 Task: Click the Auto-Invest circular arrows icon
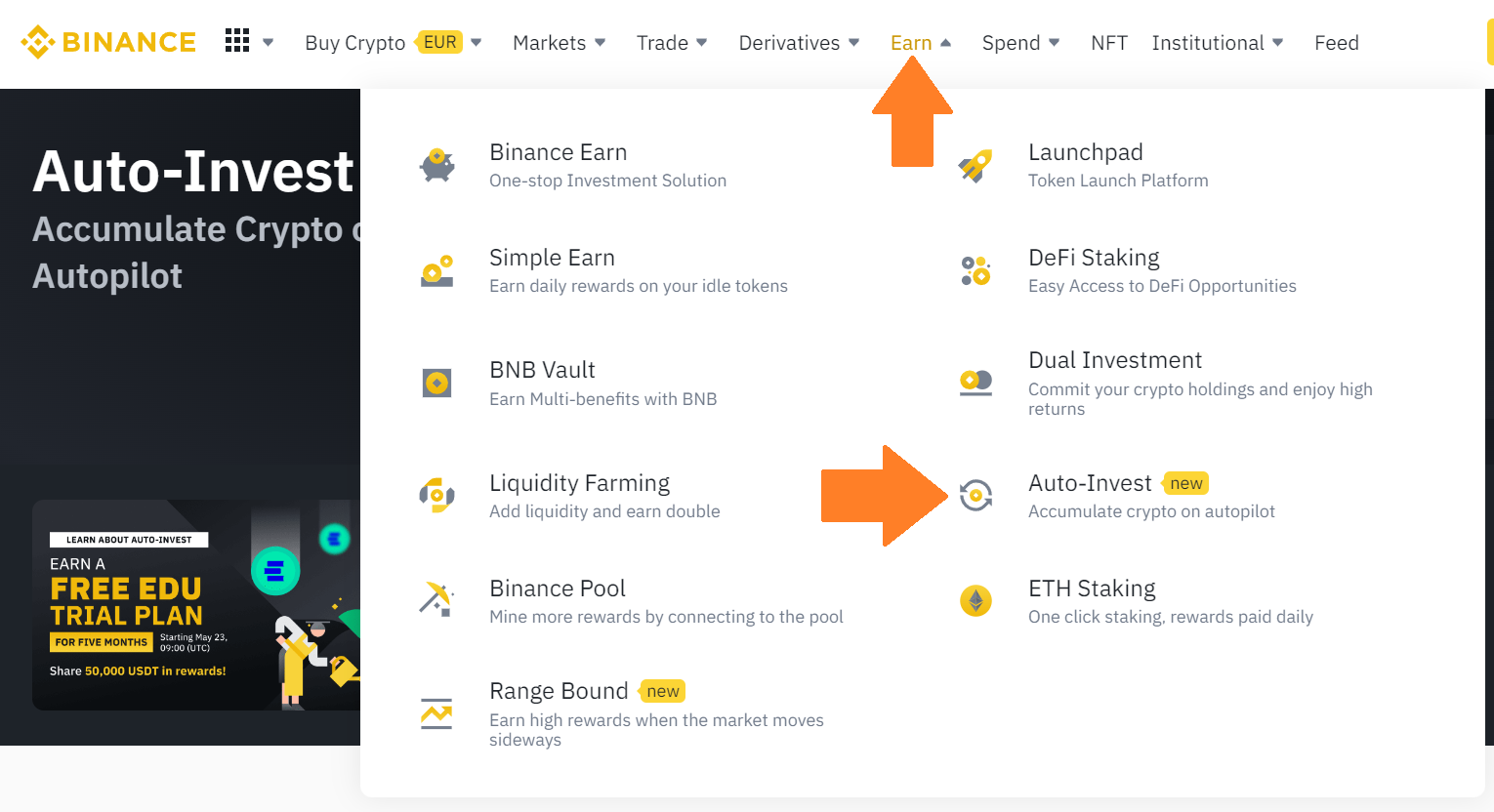point(975,495)
